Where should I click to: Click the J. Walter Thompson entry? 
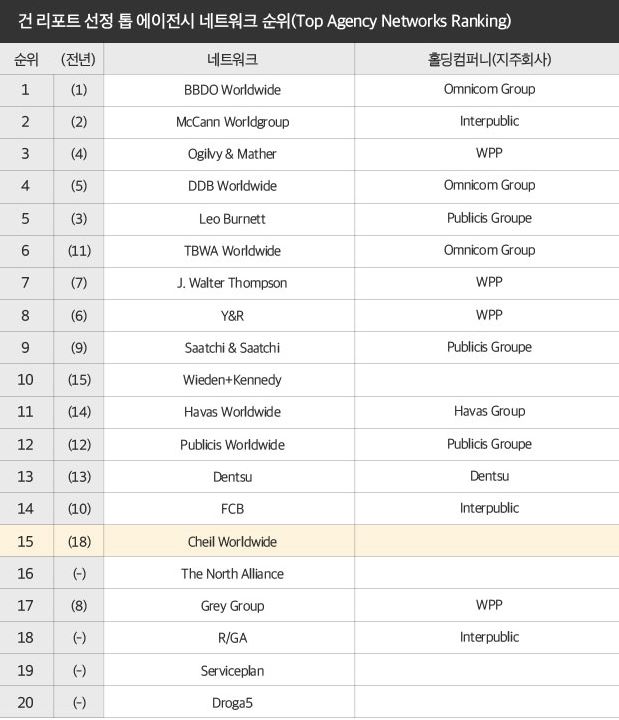click(232, 283)
